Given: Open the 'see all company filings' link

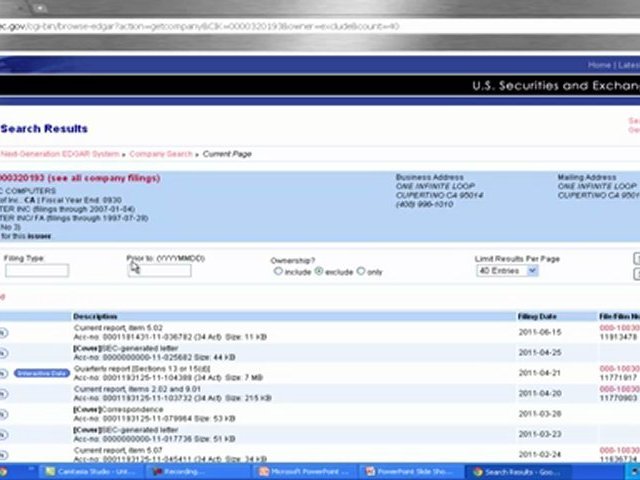Looking at the screenshot, I should [104, 178].
